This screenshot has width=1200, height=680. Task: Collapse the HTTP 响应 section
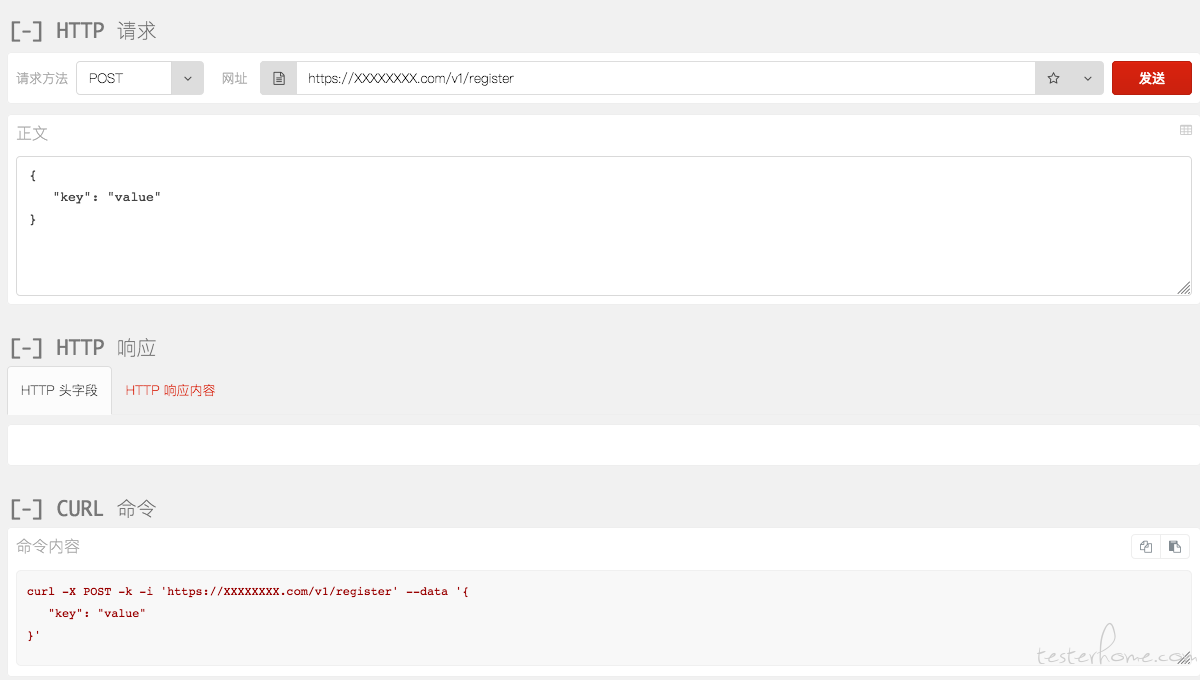[27, 348]
